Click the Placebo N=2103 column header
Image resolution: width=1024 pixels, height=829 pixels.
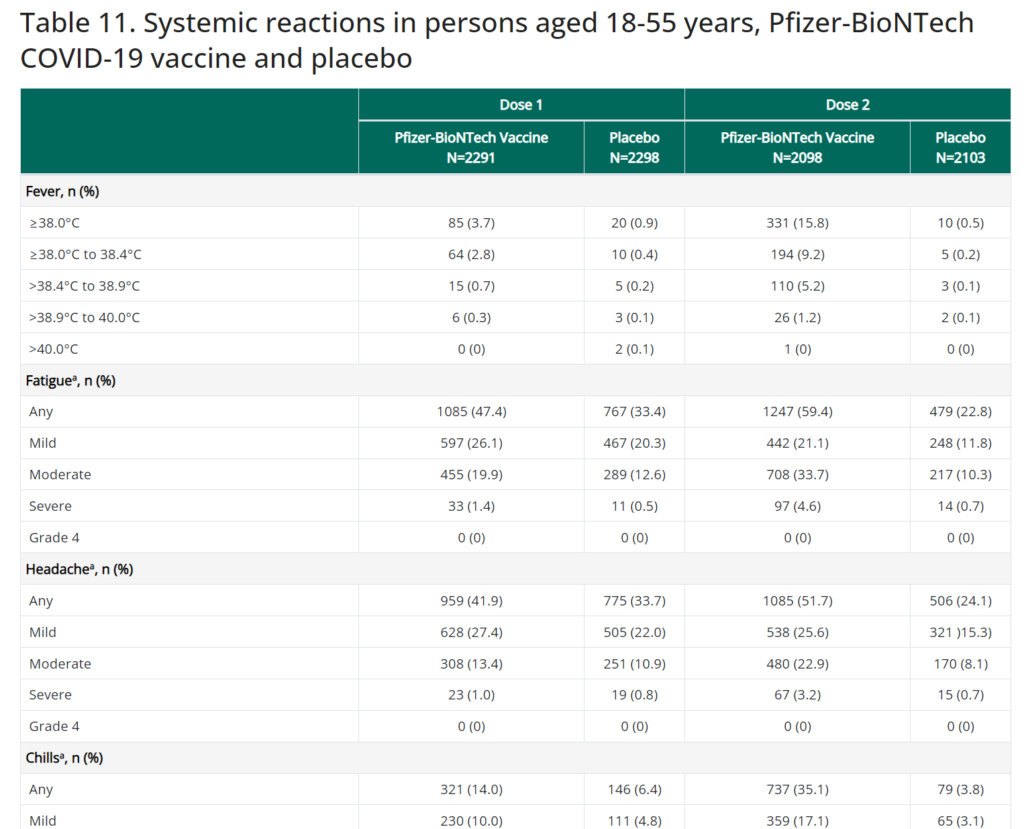click(960, 148)
